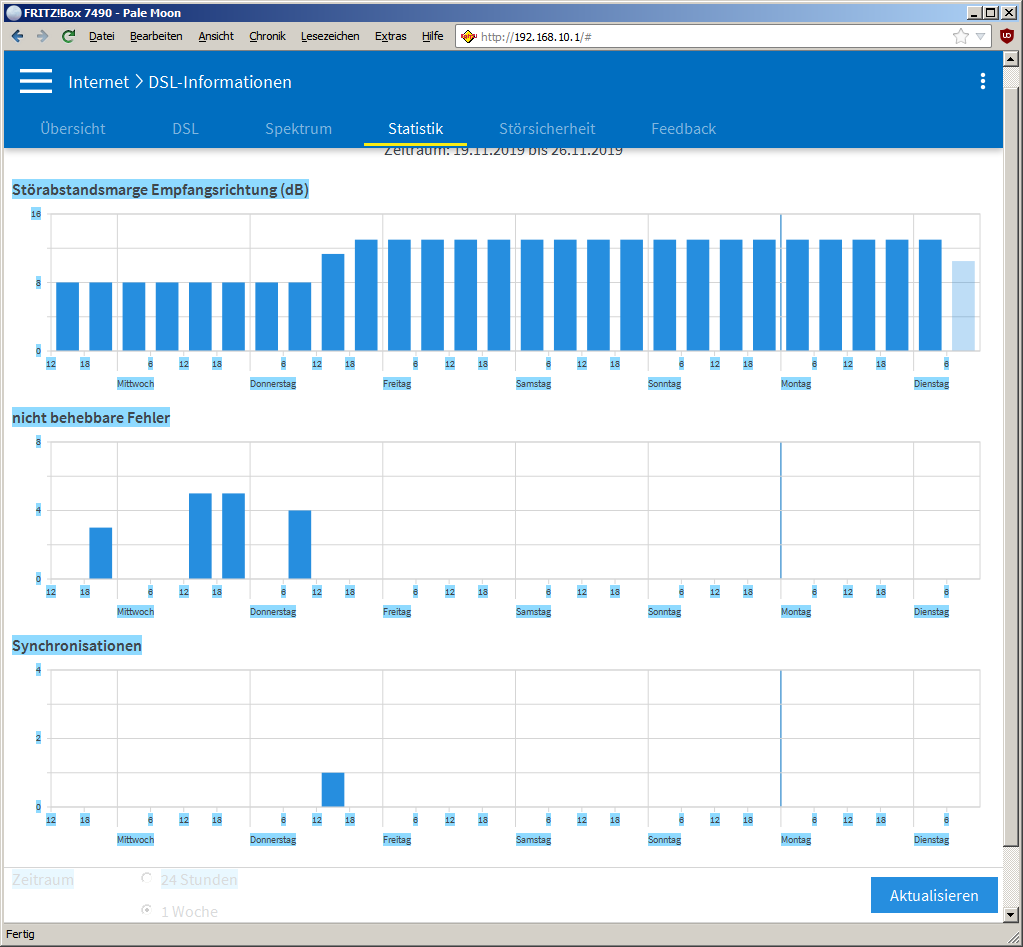Click Dienstag label under Synchronisationen chart
The width and height of the screenshot is (1023, 947).
click(931, 840)
